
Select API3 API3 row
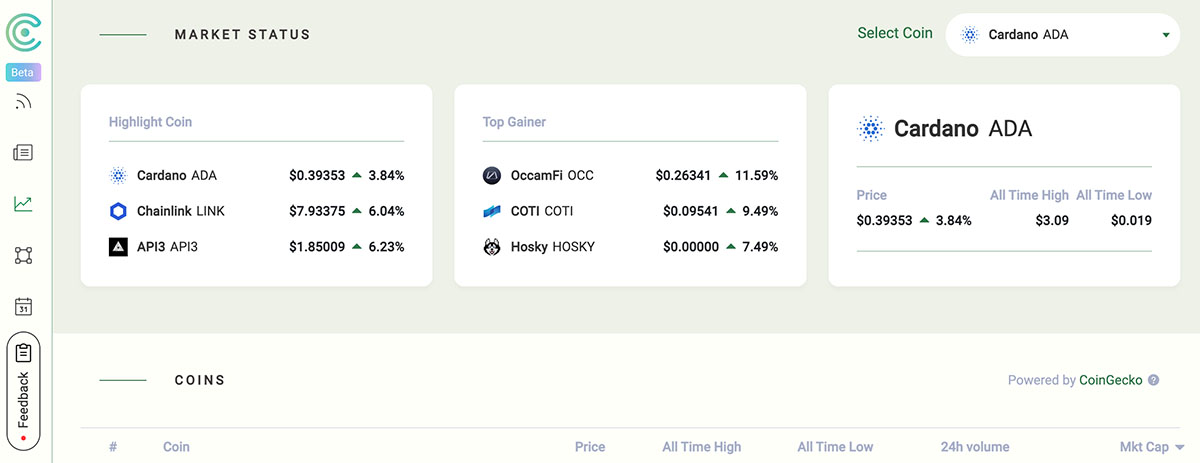[x=257, y=246]
